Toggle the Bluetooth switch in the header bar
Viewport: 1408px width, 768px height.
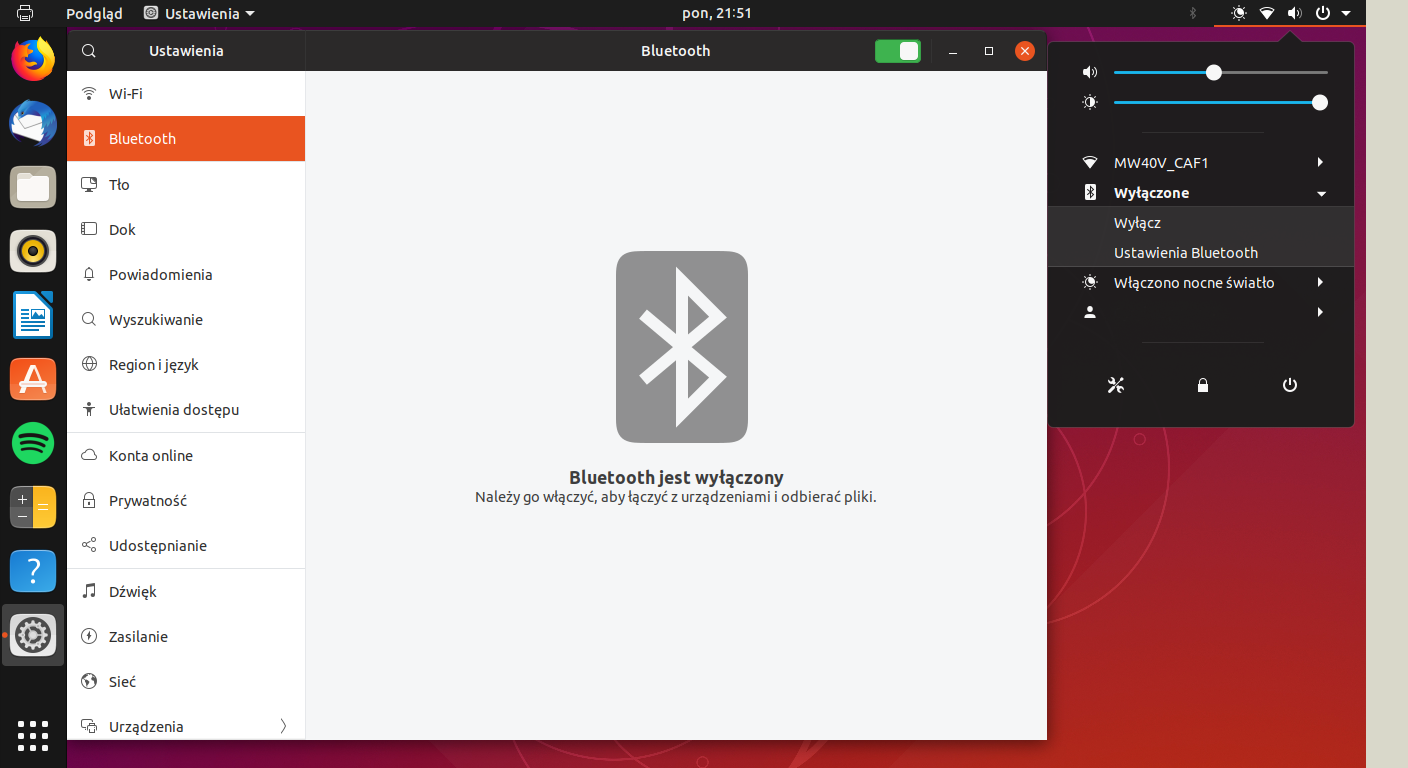click(898, 51)
